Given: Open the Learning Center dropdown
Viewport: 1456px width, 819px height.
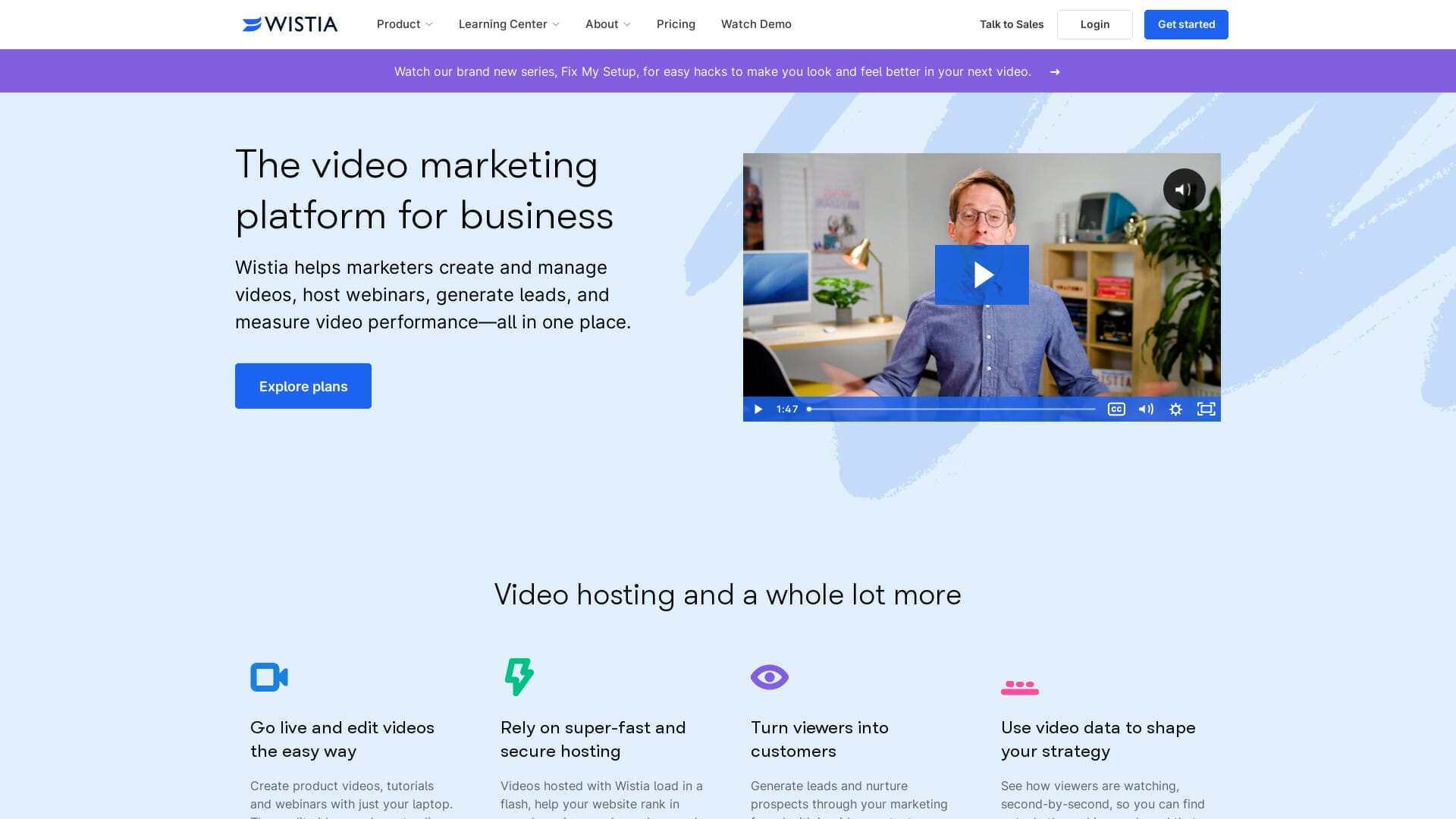Looking at the screenshot, I should [507, 24].
